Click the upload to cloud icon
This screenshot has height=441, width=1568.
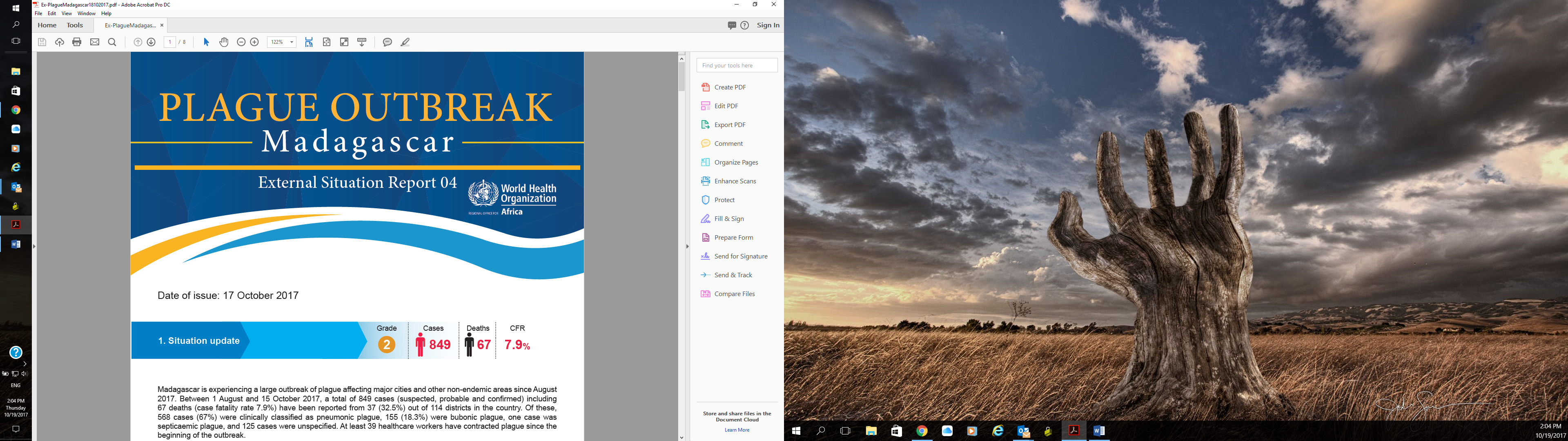[60, 42]
